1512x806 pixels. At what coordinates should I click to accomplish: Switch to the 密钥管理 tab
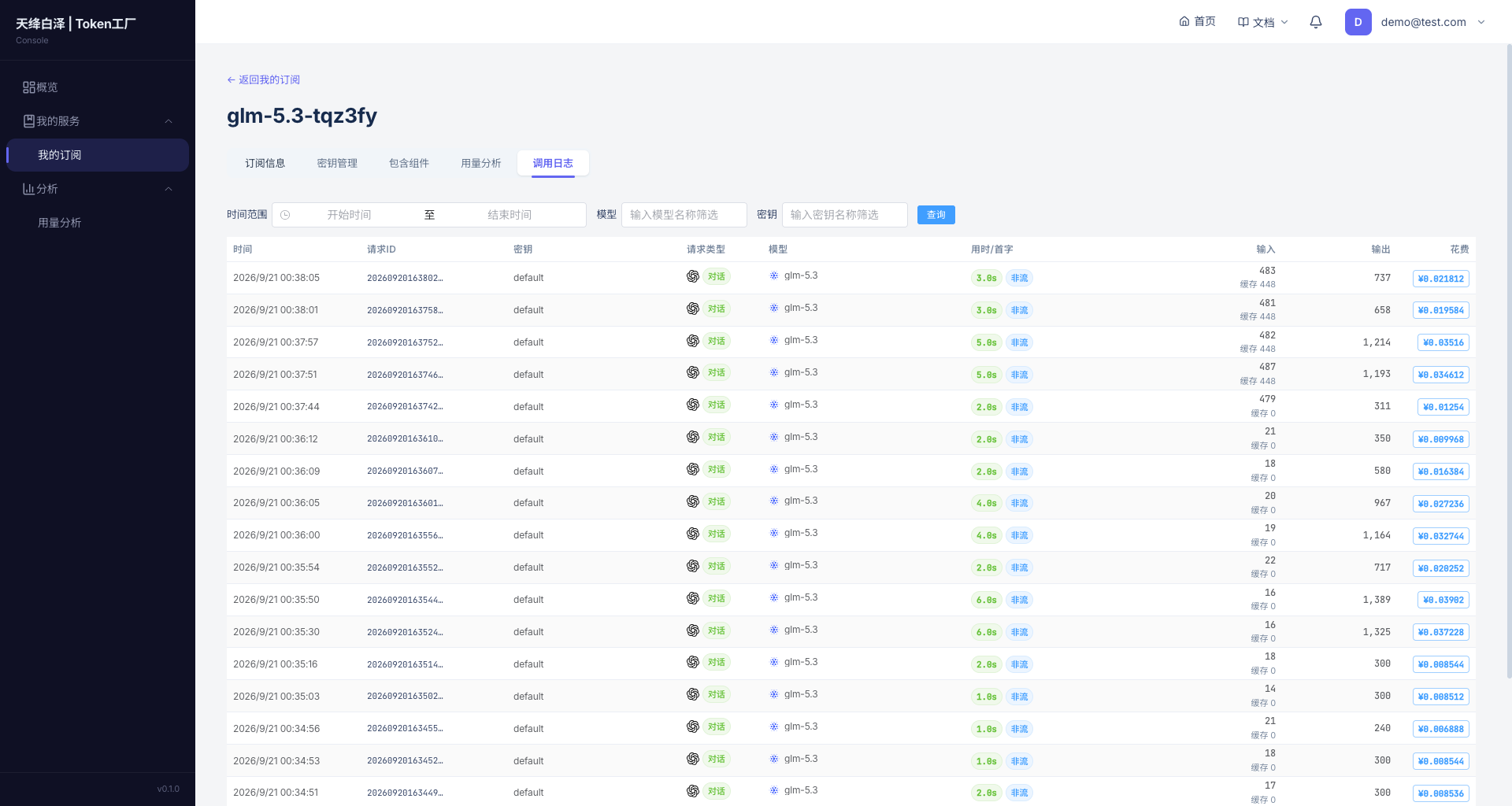[x=337, y=163]
